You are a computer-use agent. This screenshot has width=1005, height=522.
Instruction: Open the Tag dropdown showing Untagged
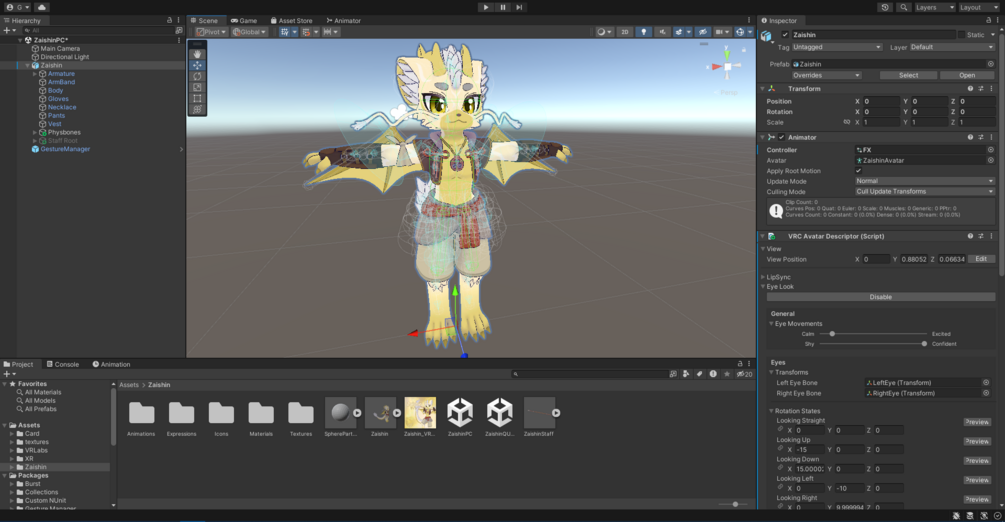837,47
